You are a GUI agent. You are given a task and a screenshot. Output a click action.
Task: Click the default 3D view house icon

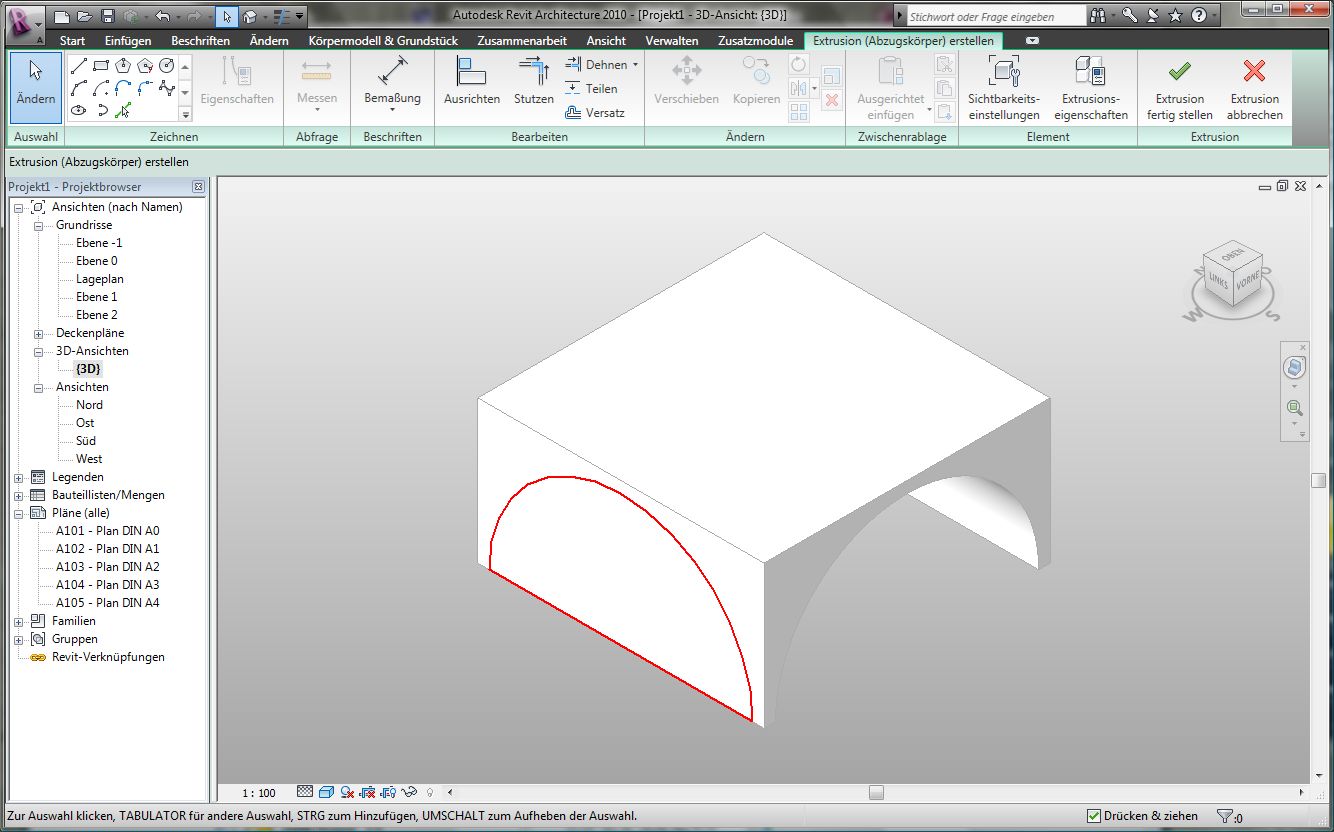[x=250, y=17]
